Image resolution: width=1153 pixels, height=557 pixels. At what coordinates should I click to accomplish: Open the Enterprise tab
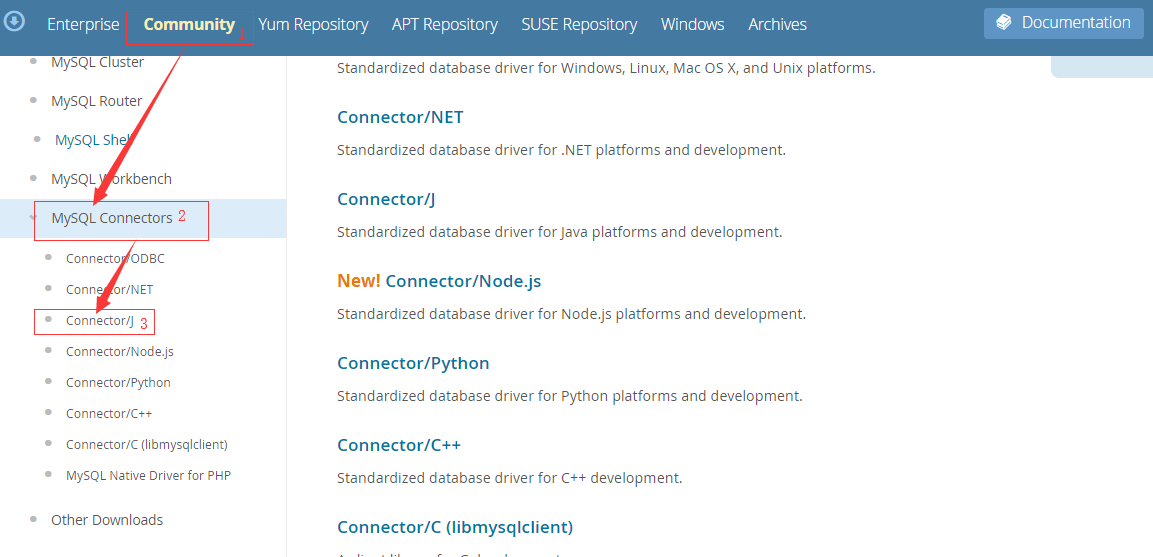(x=83, y=24)
